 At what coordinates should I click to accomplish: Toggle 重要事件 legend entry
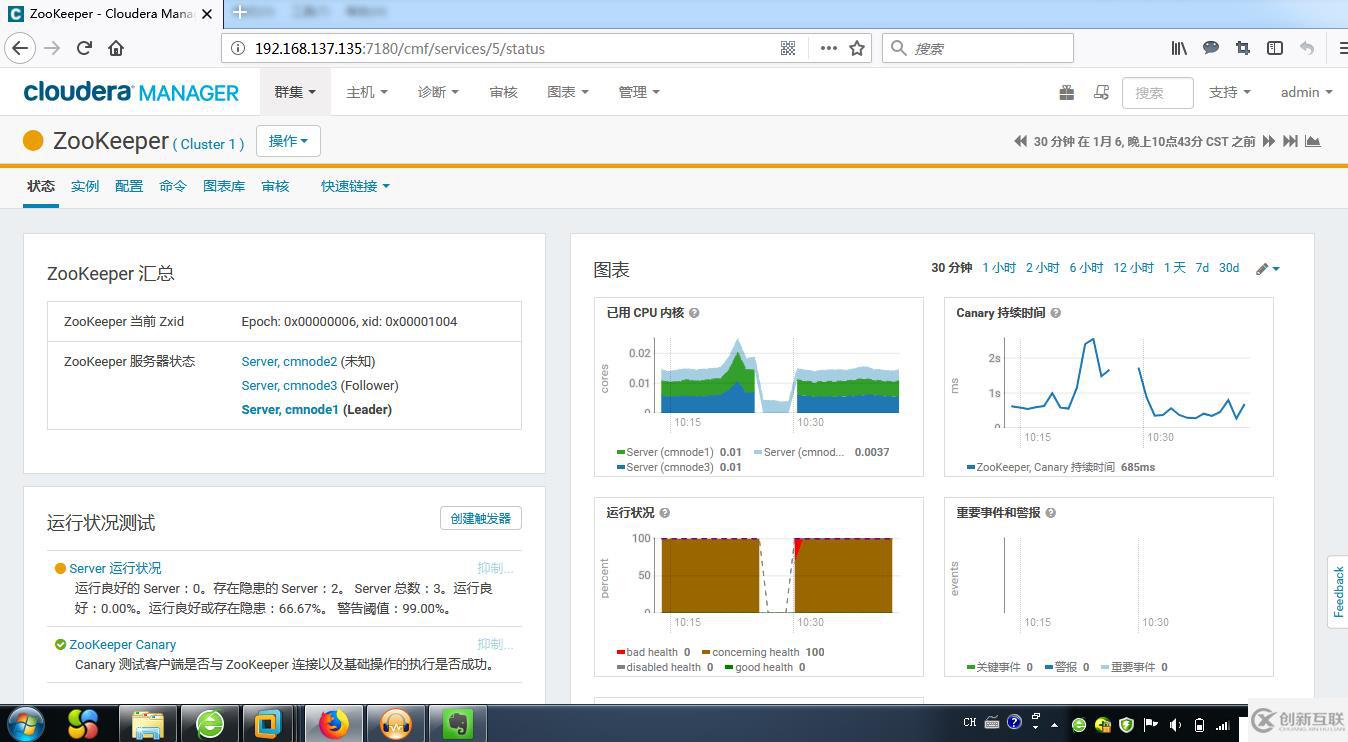pos(1134,667)
